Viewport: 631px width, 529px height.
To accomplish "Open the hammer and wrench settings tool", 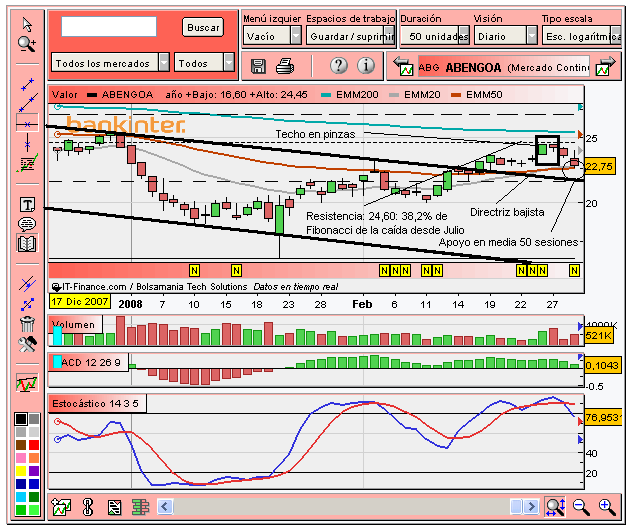I will [x=27, y=344].
